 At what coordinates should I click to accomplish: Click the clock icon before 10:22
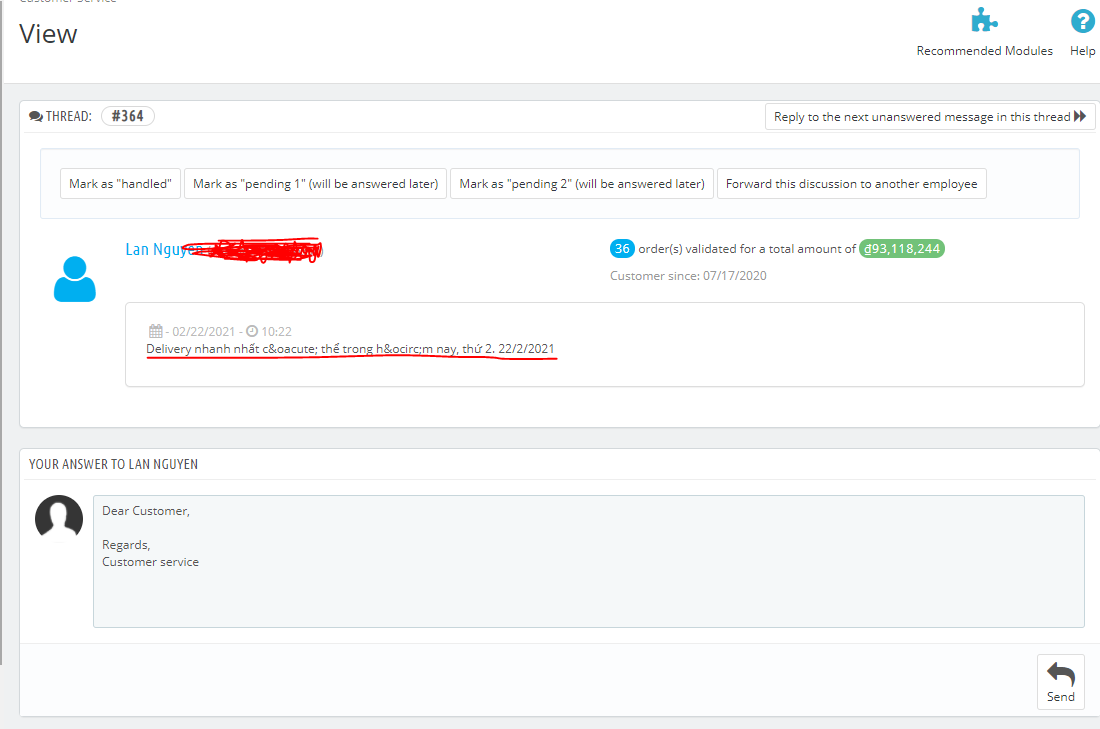pos(252,331)
